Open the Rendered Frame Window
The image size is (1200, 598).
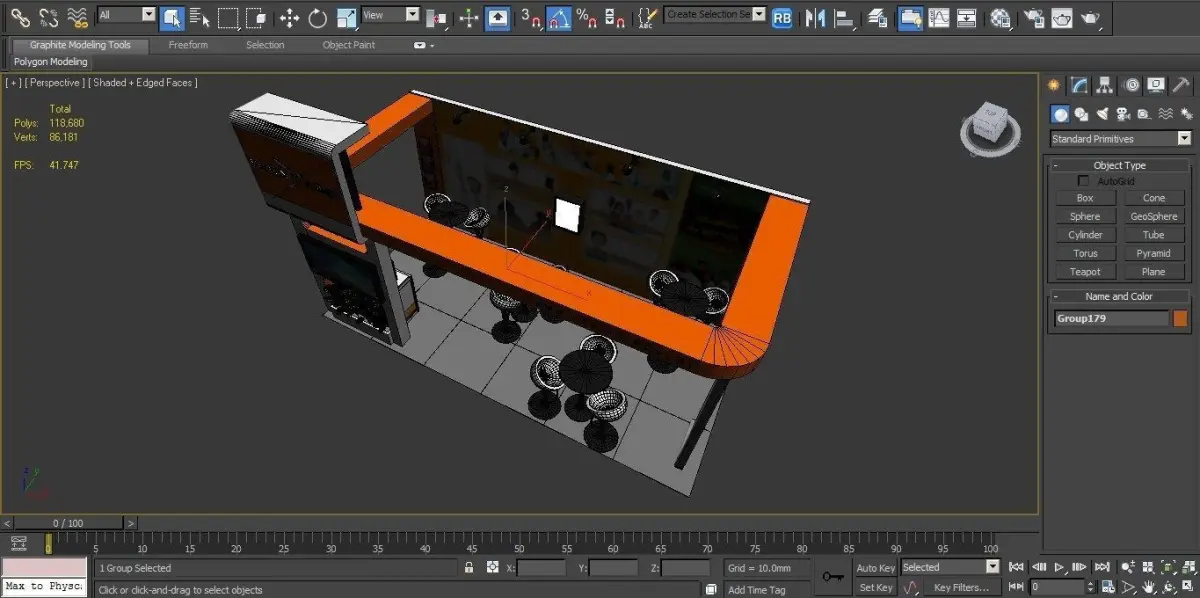click(1061, 17)
